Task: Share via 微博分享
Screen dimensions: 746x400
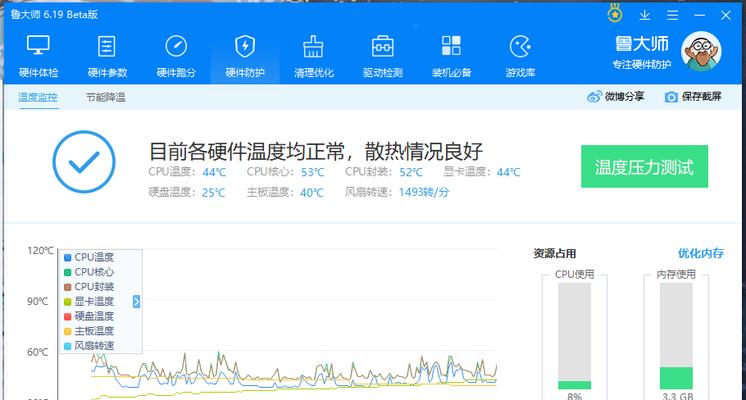Action: click(615, 97)
